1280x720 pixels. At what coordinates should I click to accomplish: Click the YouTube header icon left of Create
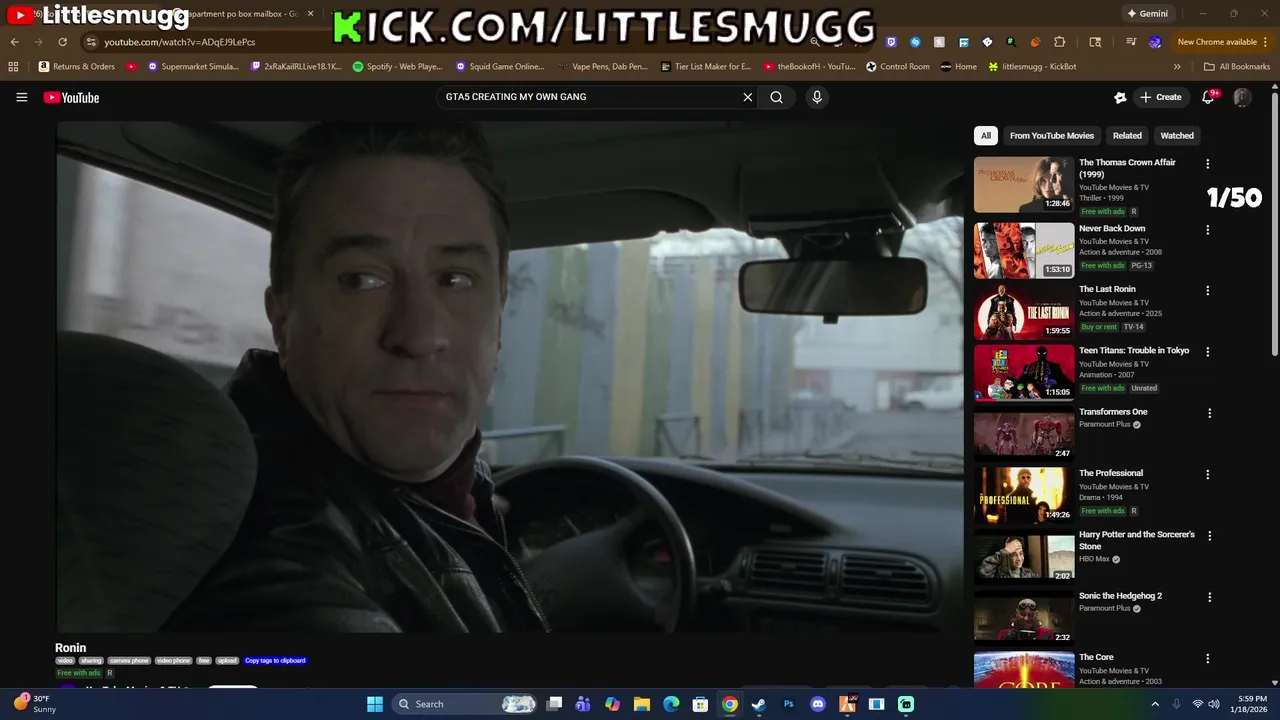1120,97
